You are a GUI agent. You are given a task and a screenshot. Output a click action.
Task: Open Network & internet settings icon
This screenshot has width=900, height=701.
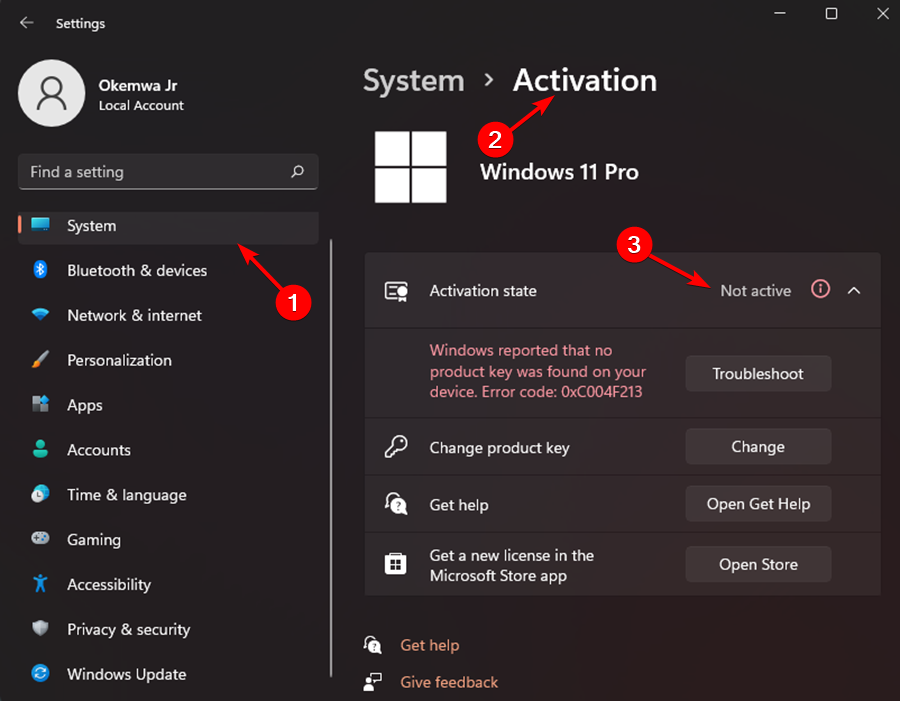(x=40, y=315)
